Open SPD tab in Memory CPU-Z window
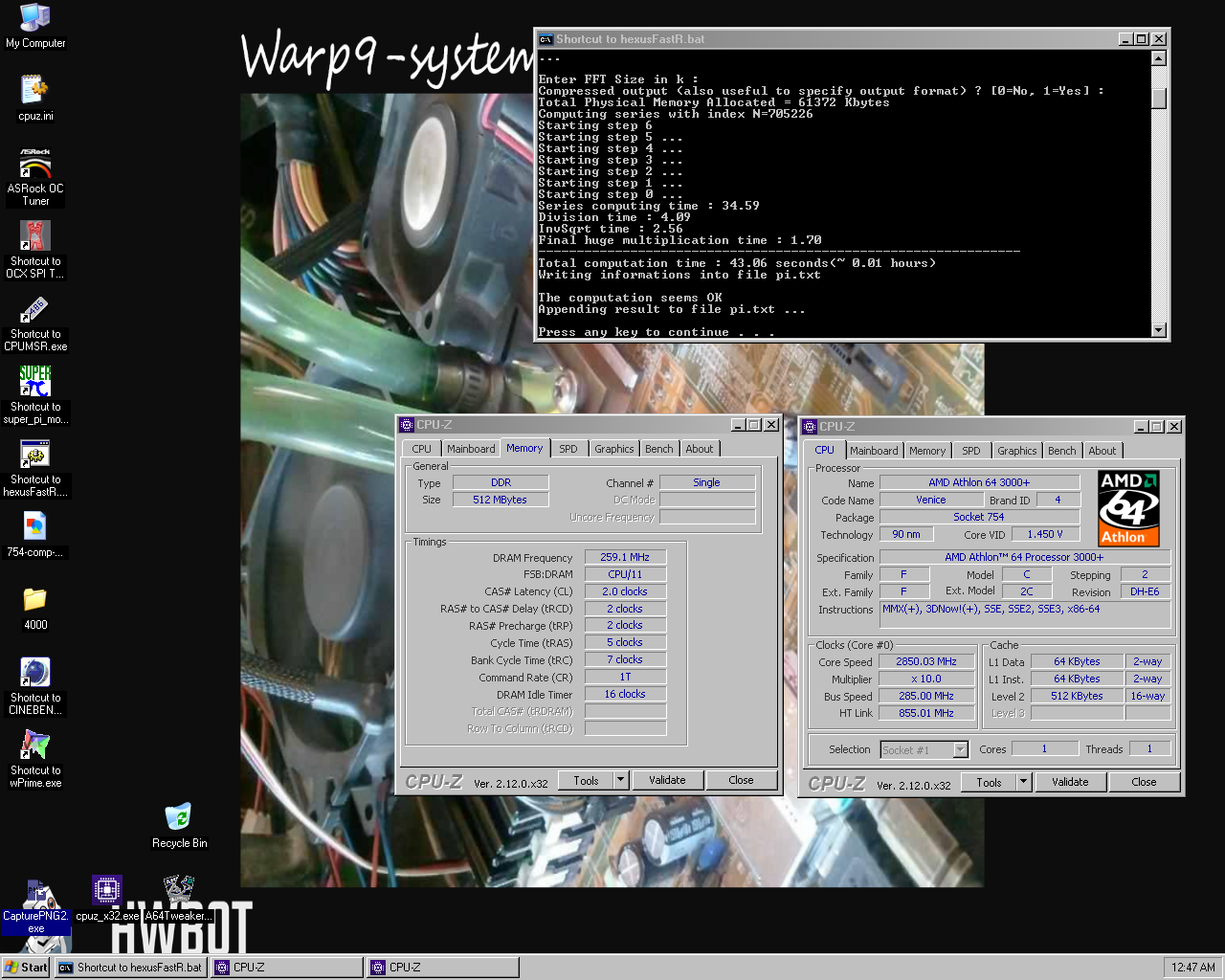This screenshot has height=980, width=1225. coord(568,449)
